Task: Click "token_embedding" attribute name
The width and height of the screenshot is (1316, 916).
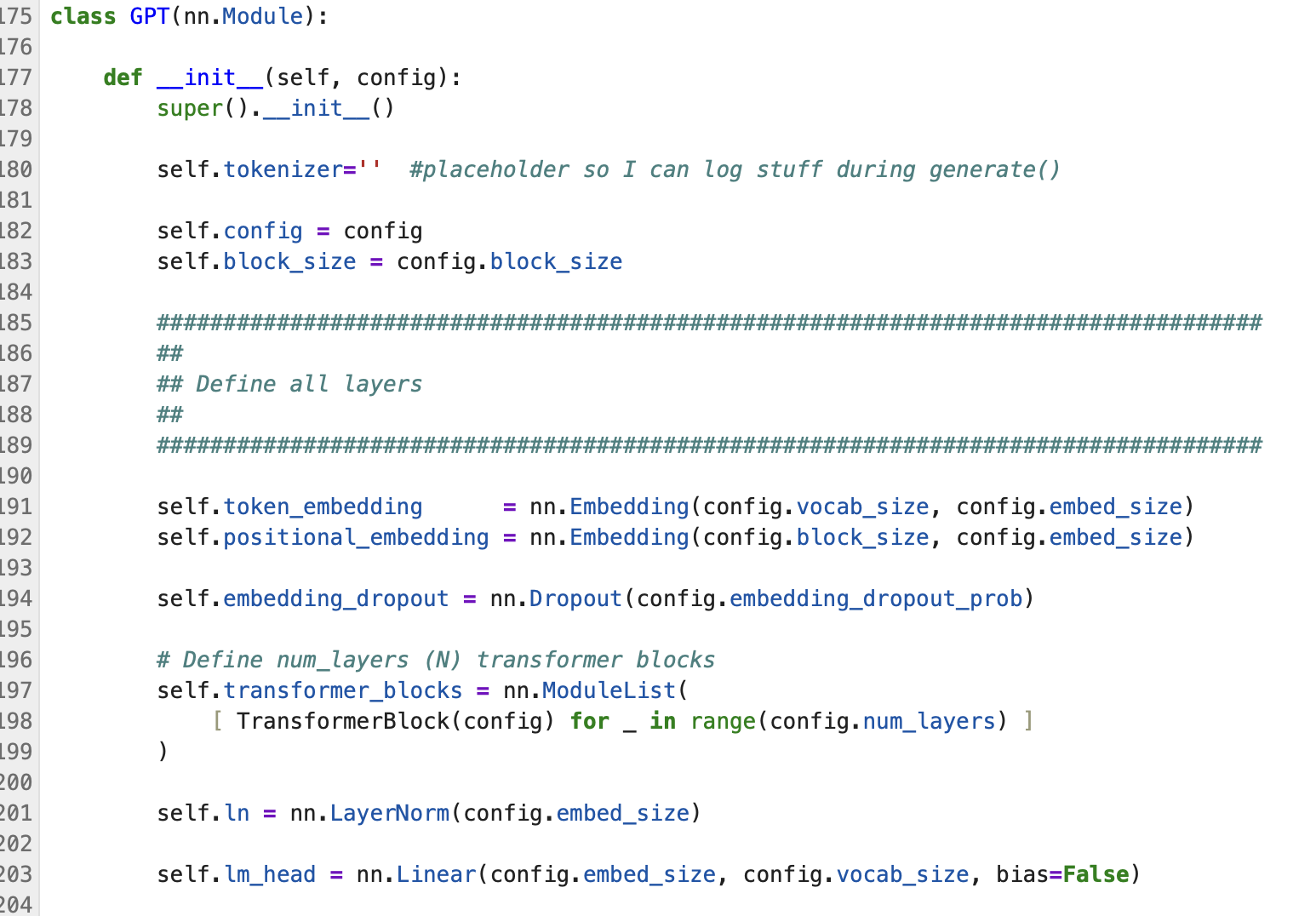Action: [323, 507]
